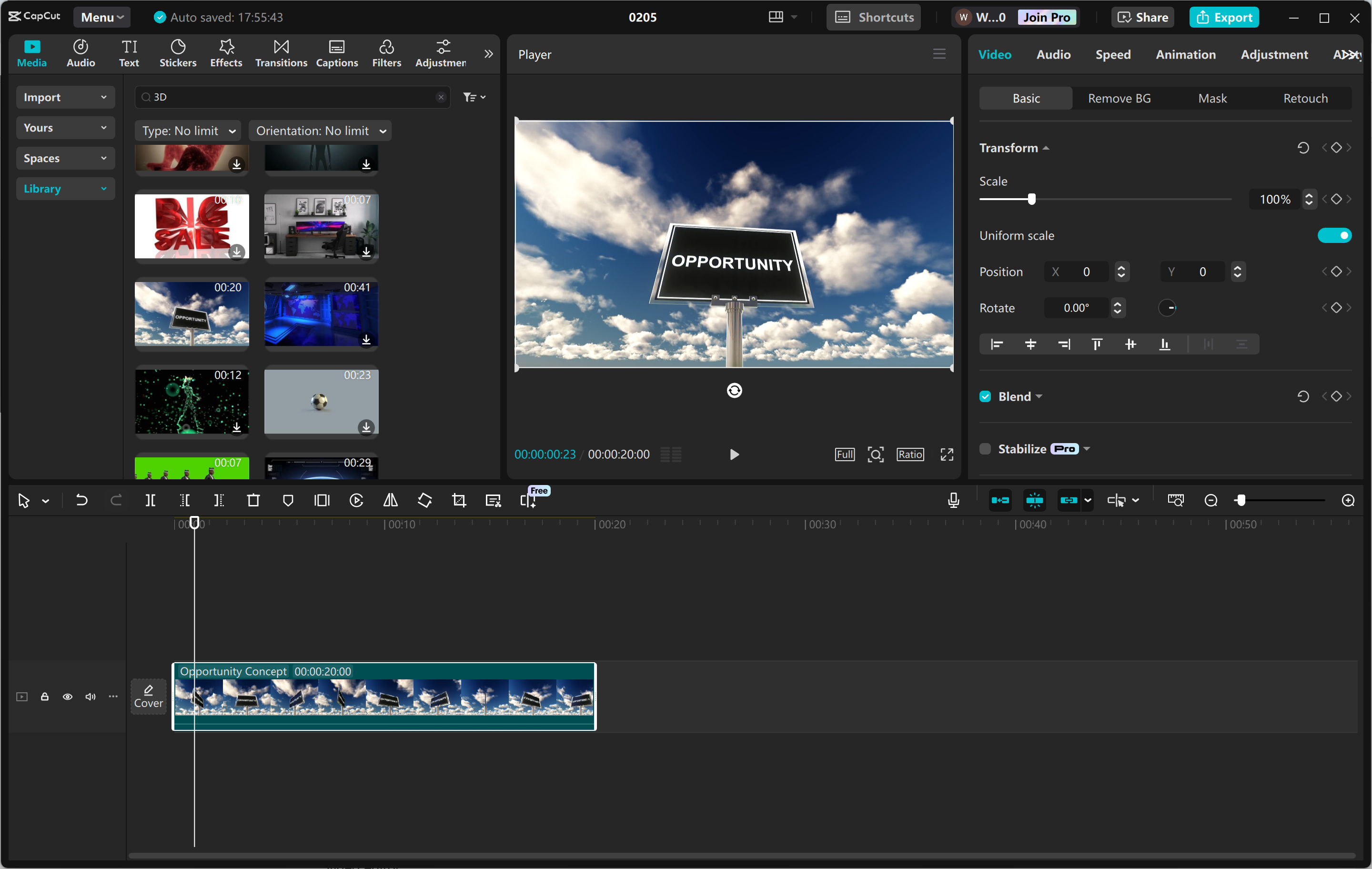Select the Split tool in the timeline toolbar
This screenshot has width=1372, height=869.
click(x=151, y=500)
